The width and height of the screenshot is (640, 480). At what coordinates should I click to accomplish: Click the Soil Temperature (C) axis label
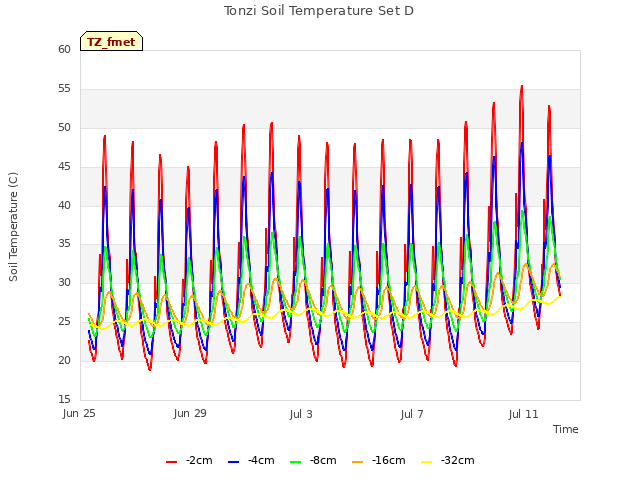click(x=13, y=227)
